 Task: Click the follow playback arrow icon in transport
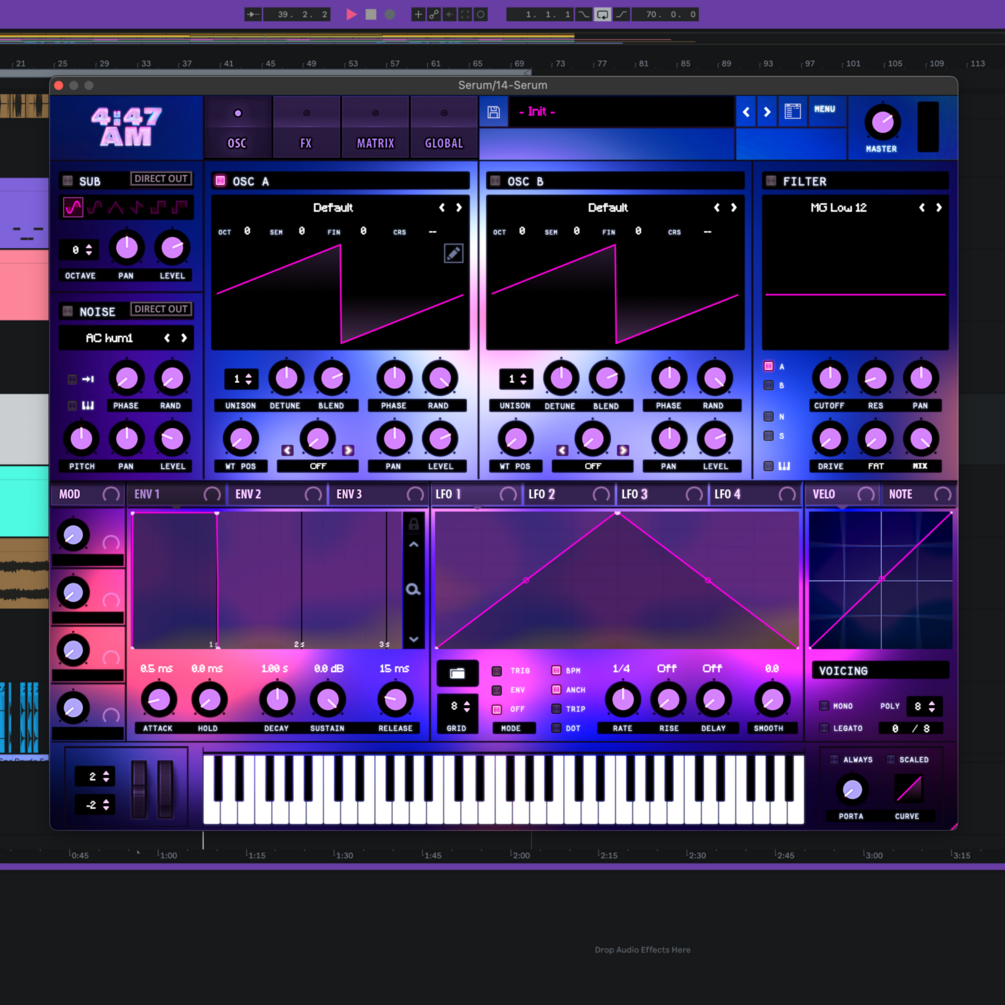tap(253, 14)
